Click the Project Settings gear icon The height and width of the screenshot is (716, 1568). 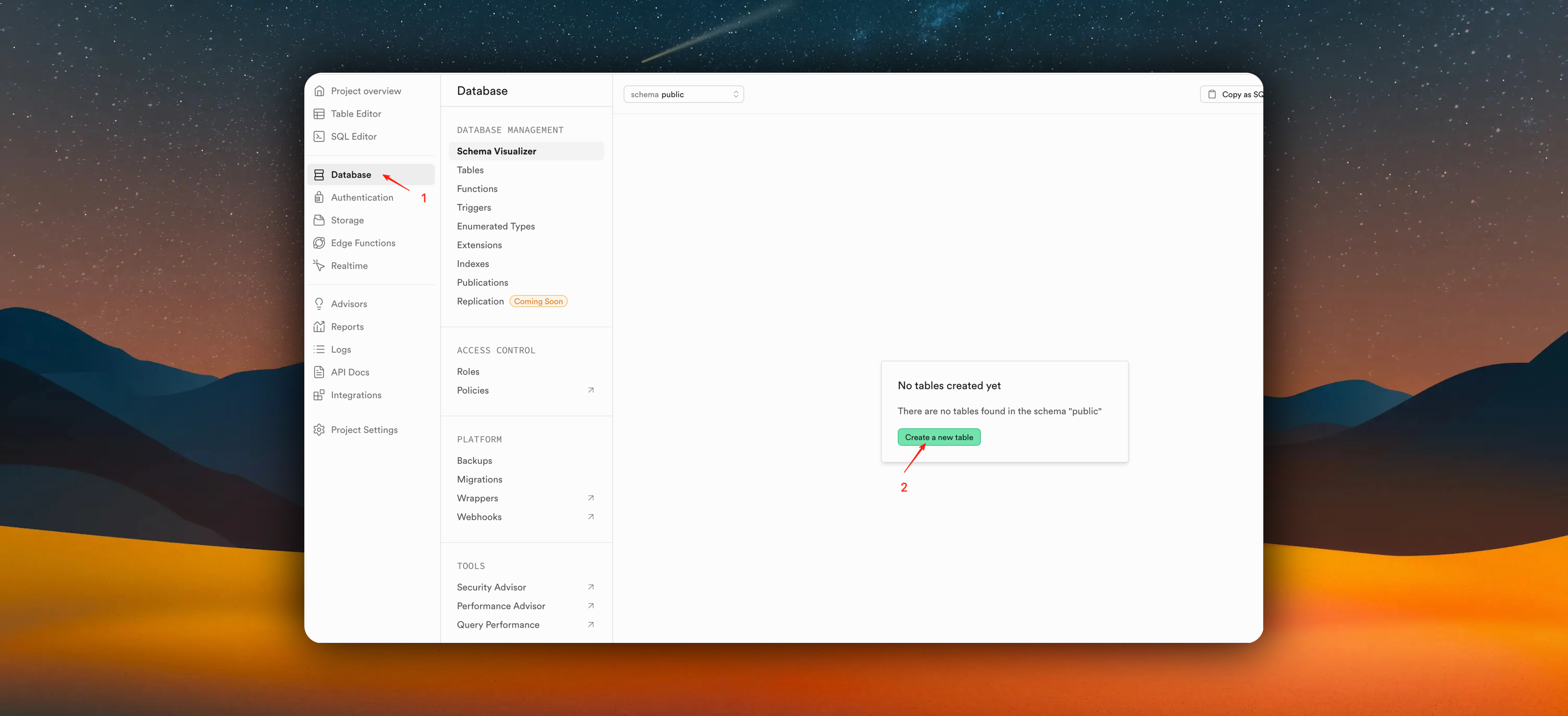(319, 430)
